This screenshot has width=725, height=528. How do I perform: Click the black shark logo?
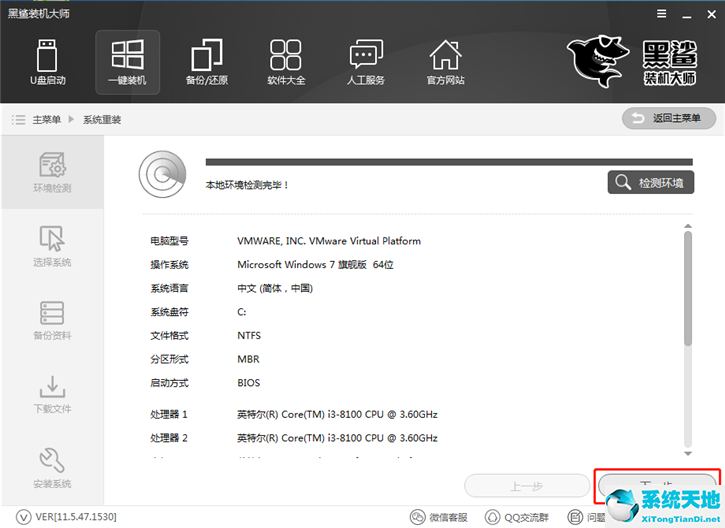[x=598, y=61]
